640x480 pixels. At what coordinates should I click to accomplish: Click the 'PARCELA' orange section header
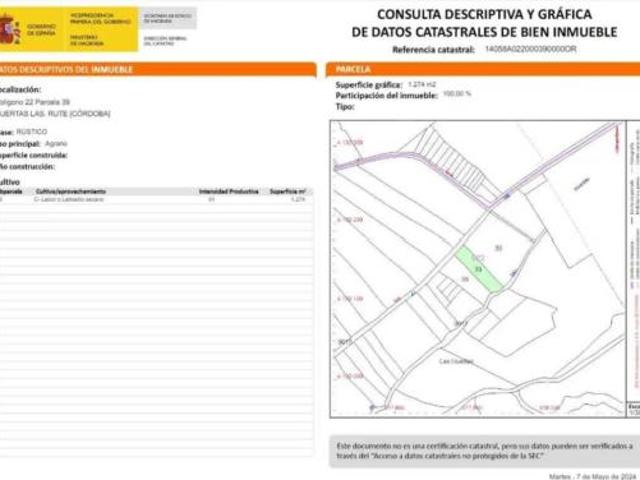coord(353,69)
